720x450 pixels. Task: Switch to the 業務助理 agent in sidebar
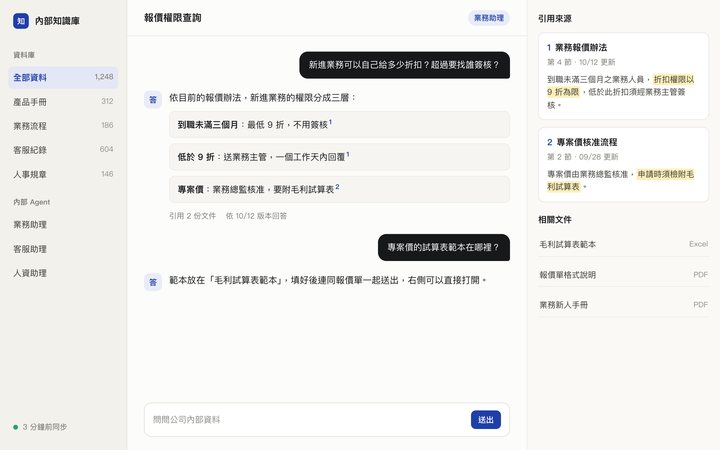coord(63,225)
